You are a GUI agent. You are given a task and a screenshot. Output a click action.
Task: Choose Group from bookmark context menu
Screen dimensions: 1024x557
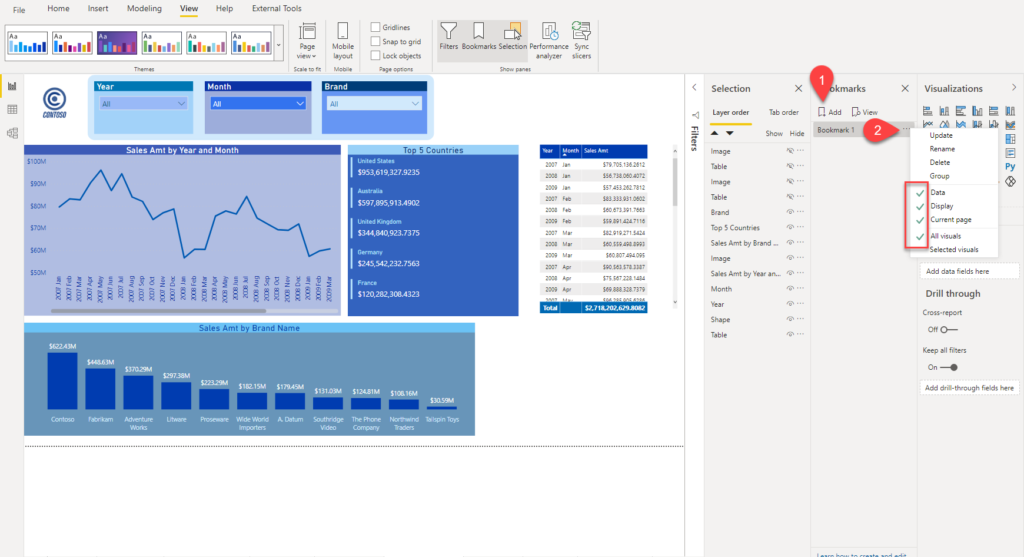tap(939, 176)
